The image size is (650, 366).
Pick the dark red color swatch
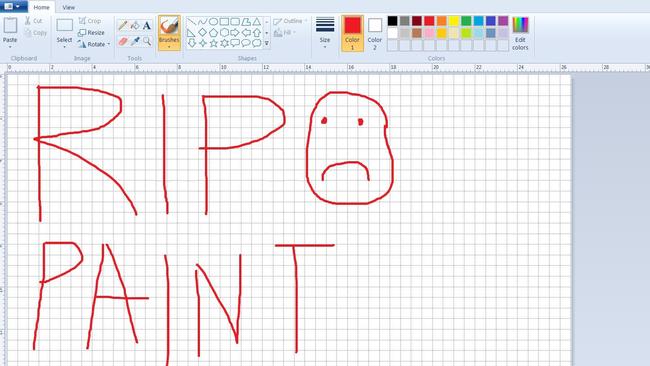[x=417, y=21]
